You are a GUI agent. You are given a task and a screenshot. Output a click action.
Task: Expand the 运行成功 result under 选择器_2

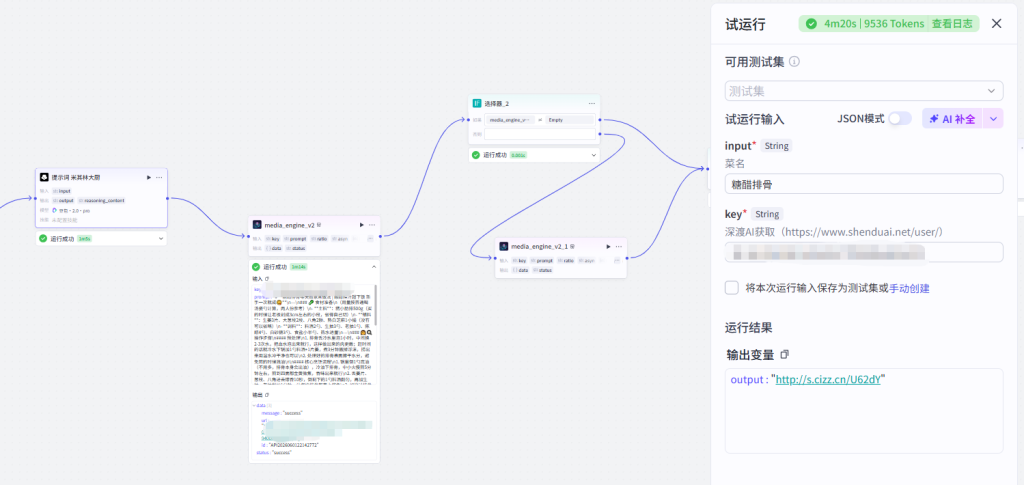pyautogui.click(x=594, y=155)
